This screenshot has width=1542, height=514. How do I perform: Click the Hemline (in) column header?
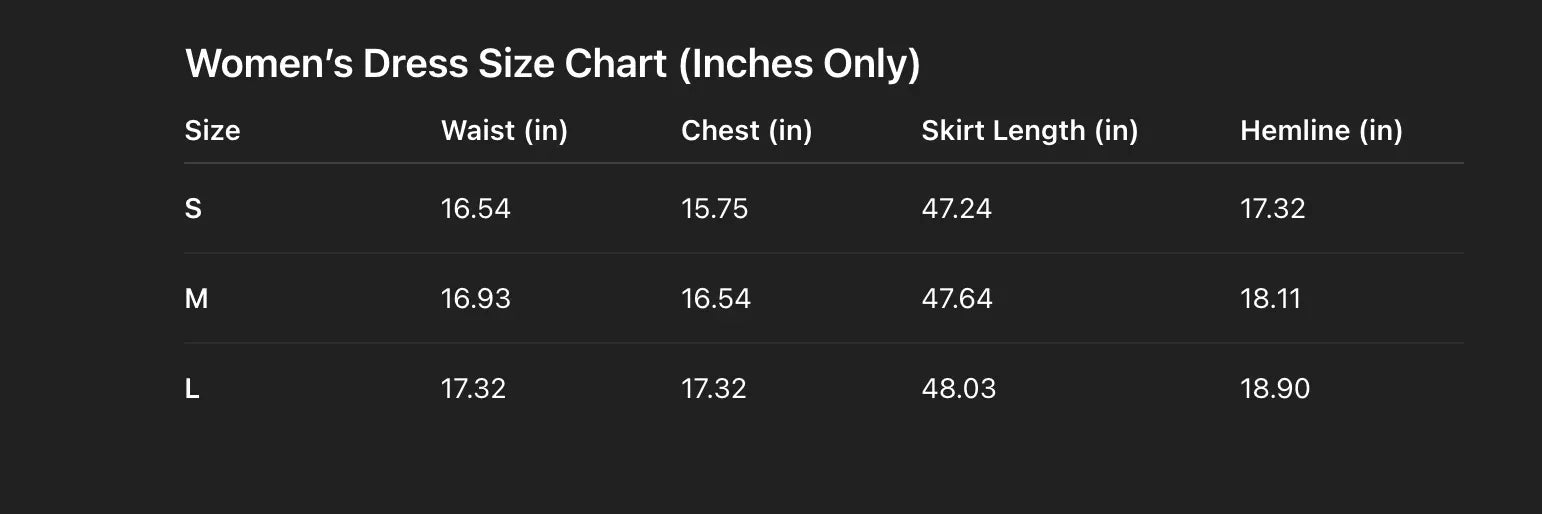tap(1321, 131)
